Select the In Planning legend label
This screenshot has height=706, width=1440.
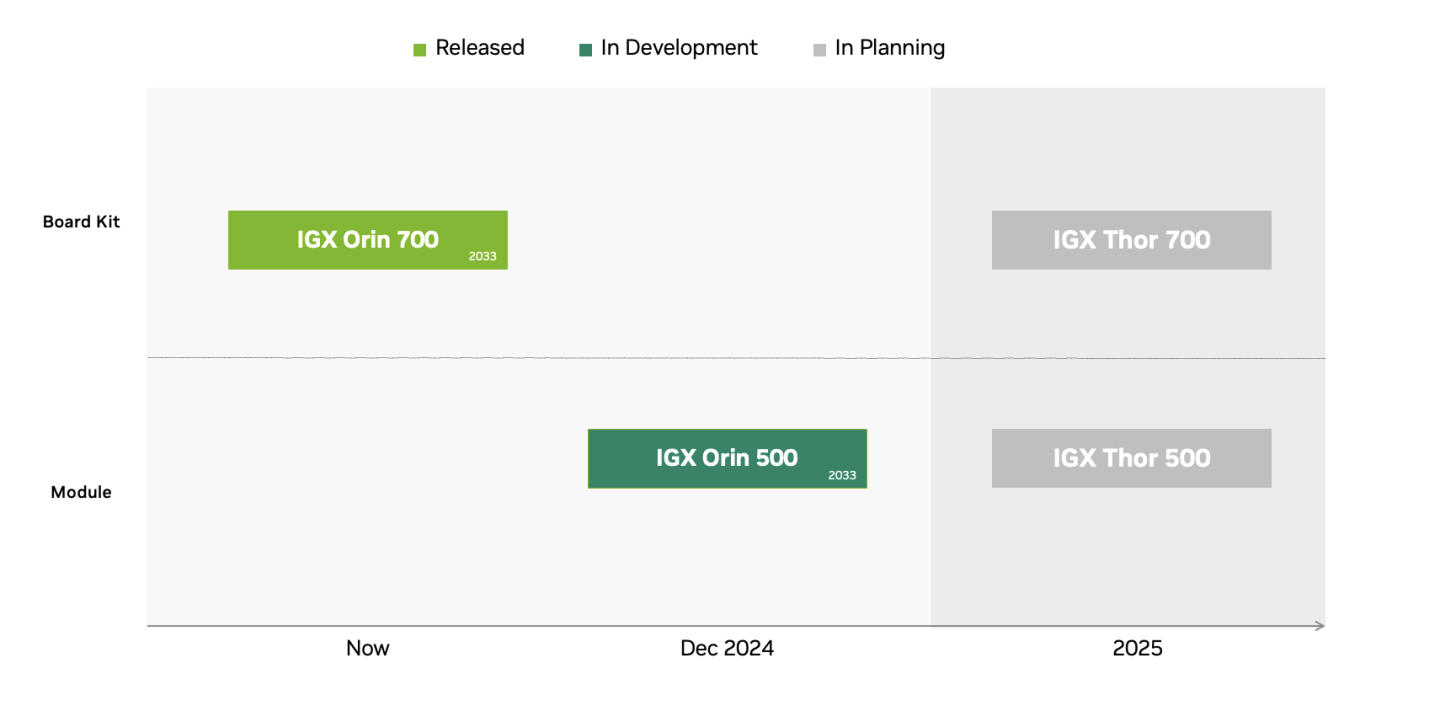point(890,48)
